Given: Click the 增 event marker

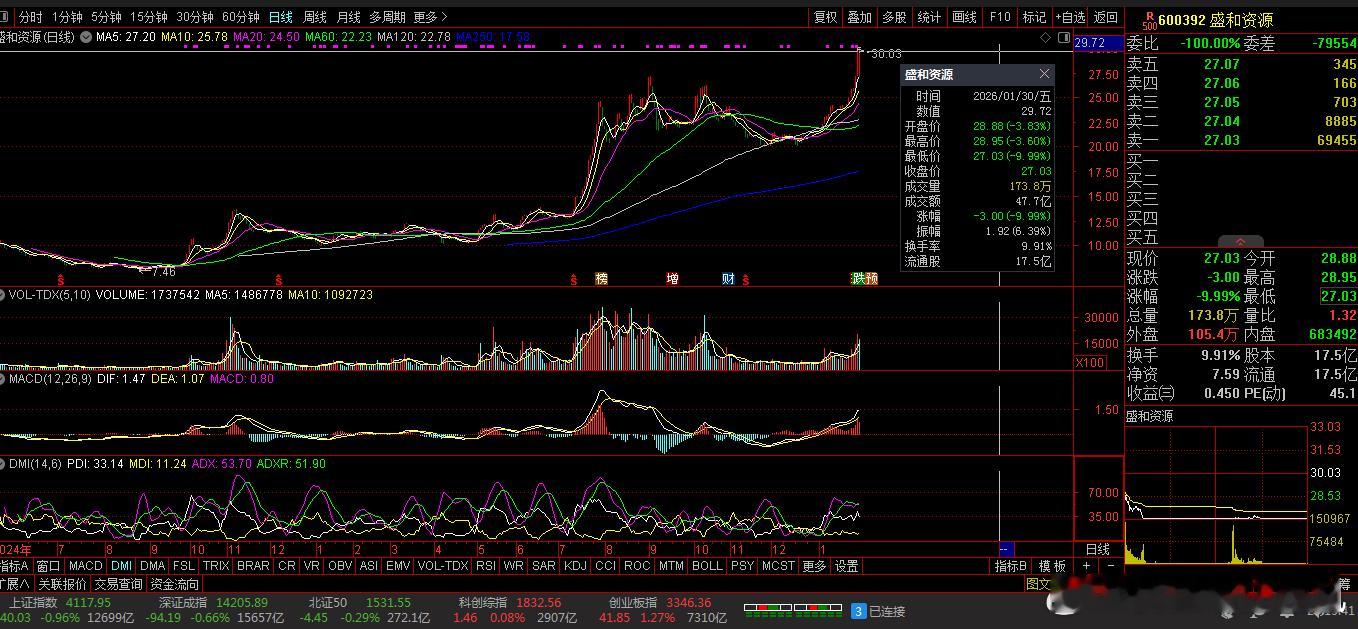Looking at the screenshot, I should pos(673,279).
